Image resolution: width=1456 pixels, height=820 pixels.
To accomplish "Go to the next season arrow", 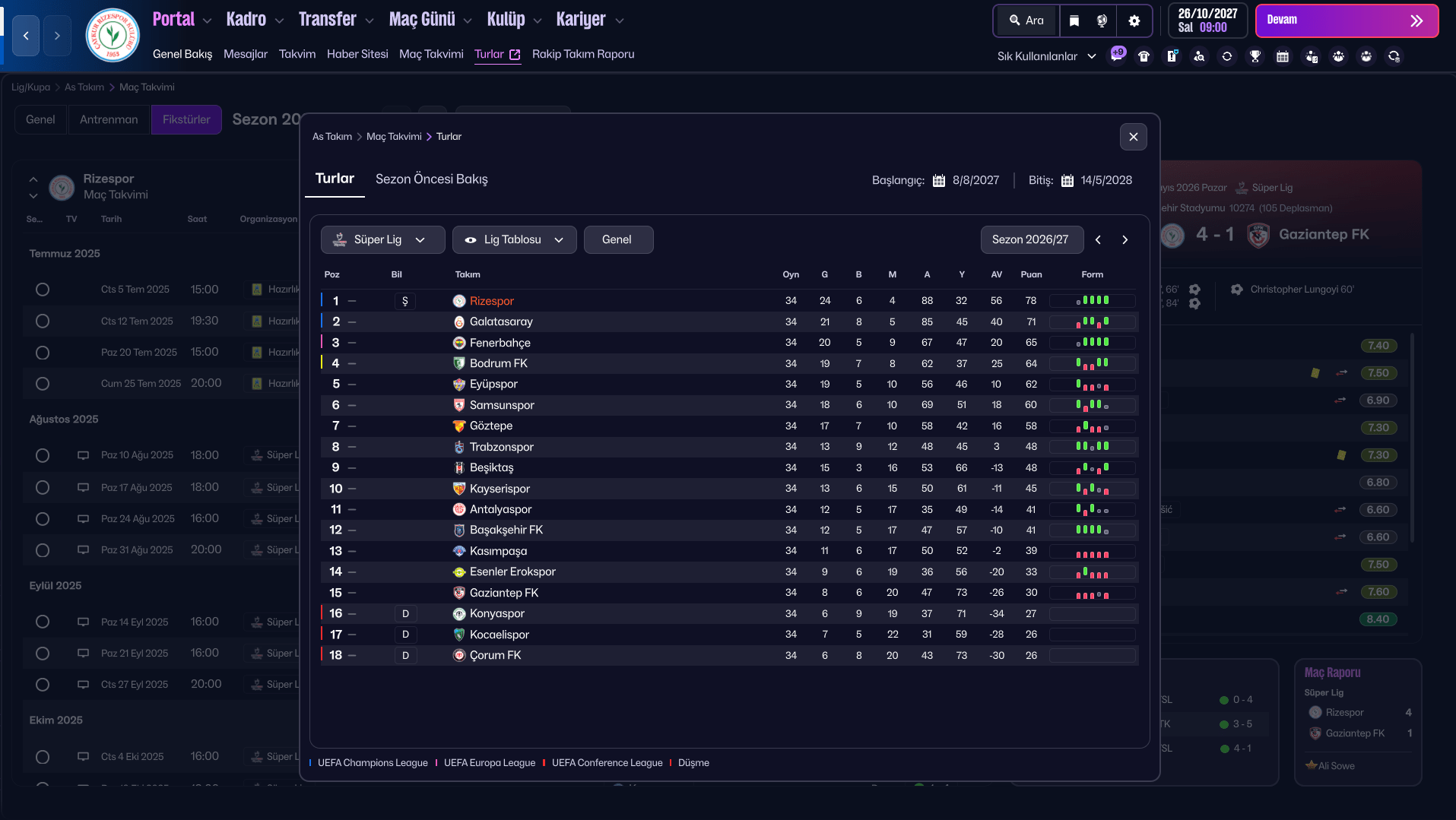I will 1125,239.
